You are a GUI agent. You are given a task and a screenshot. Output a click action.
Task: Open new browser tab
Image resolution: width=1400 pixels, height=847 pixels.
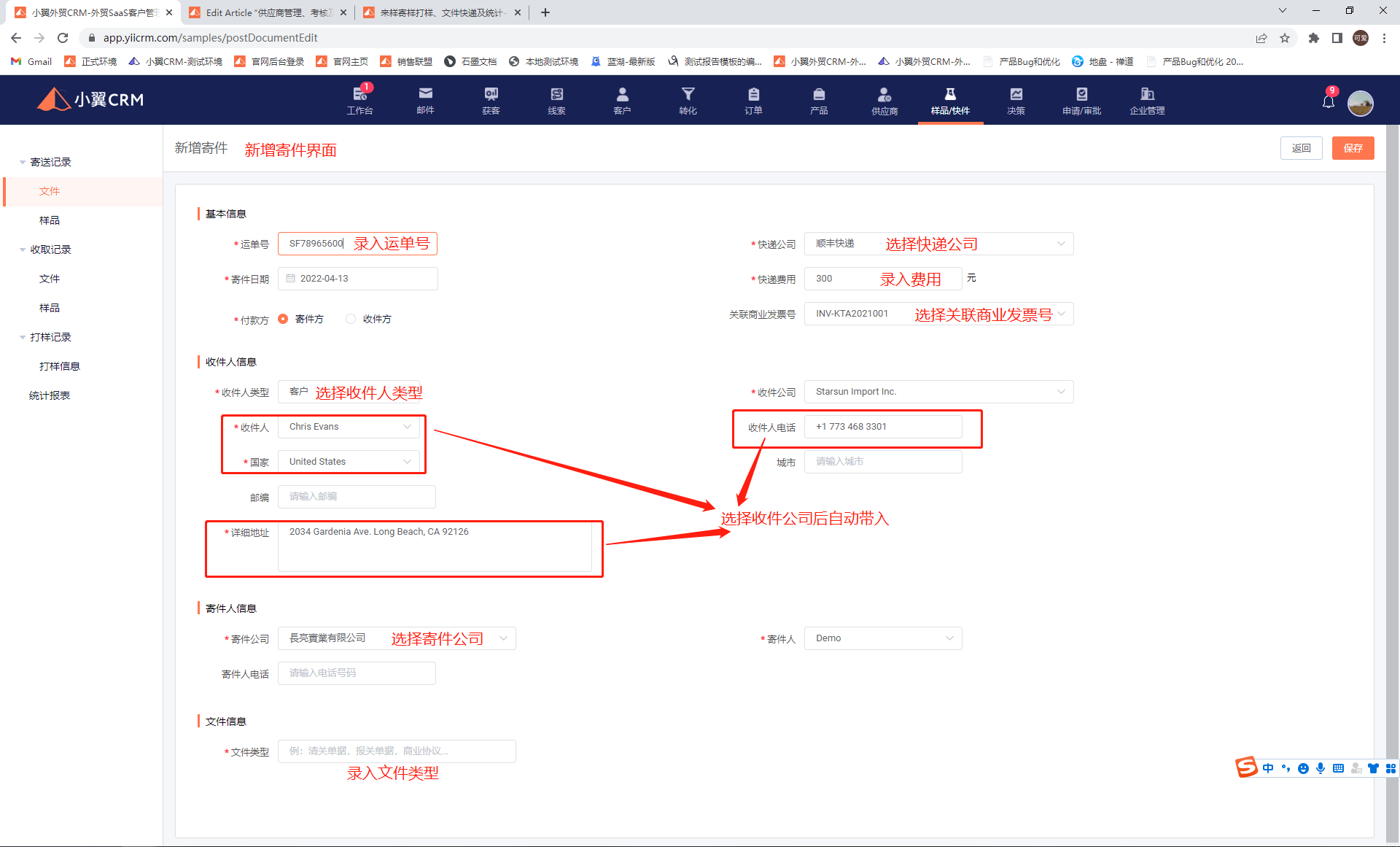tap(545, 12)
